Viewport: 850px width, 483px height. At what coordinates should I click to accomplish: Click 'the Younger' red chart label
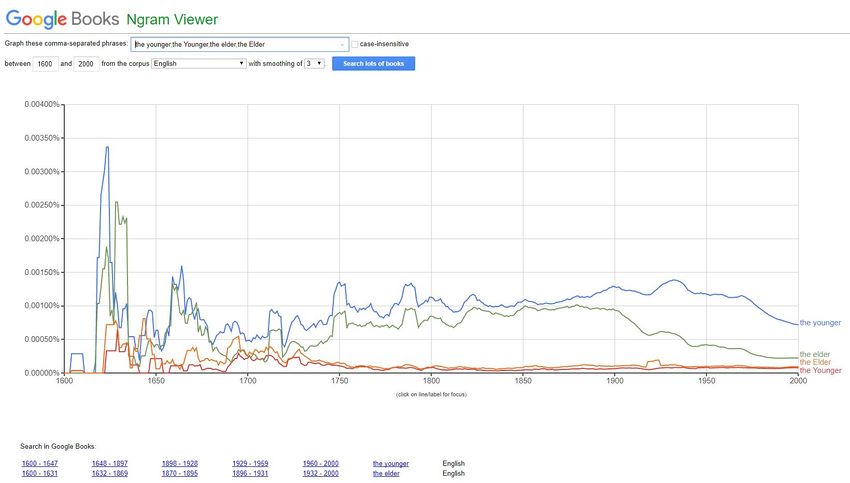pyautogui.click(x=820, y=370)
